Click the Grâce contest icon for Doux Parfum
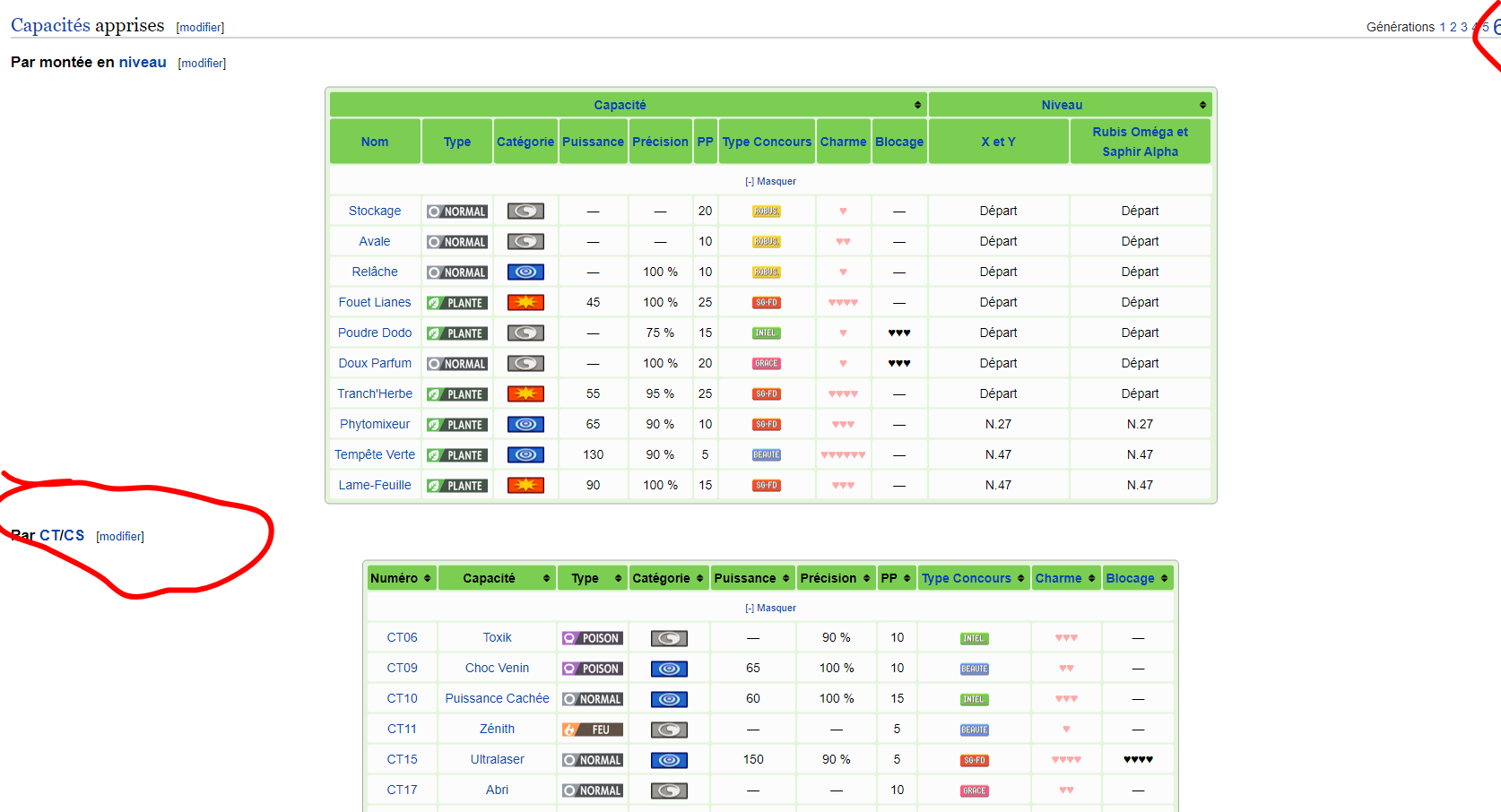 [x=766, y=364]
